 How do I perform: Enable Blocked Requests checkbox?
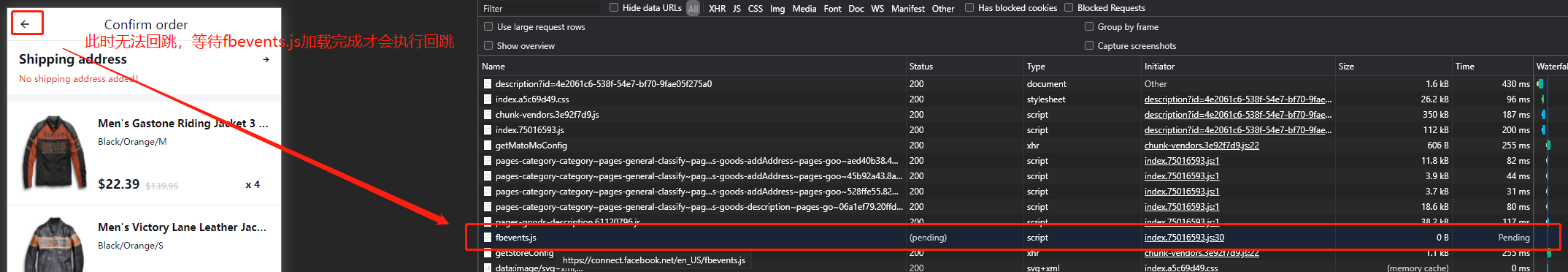coord(1069,7)
